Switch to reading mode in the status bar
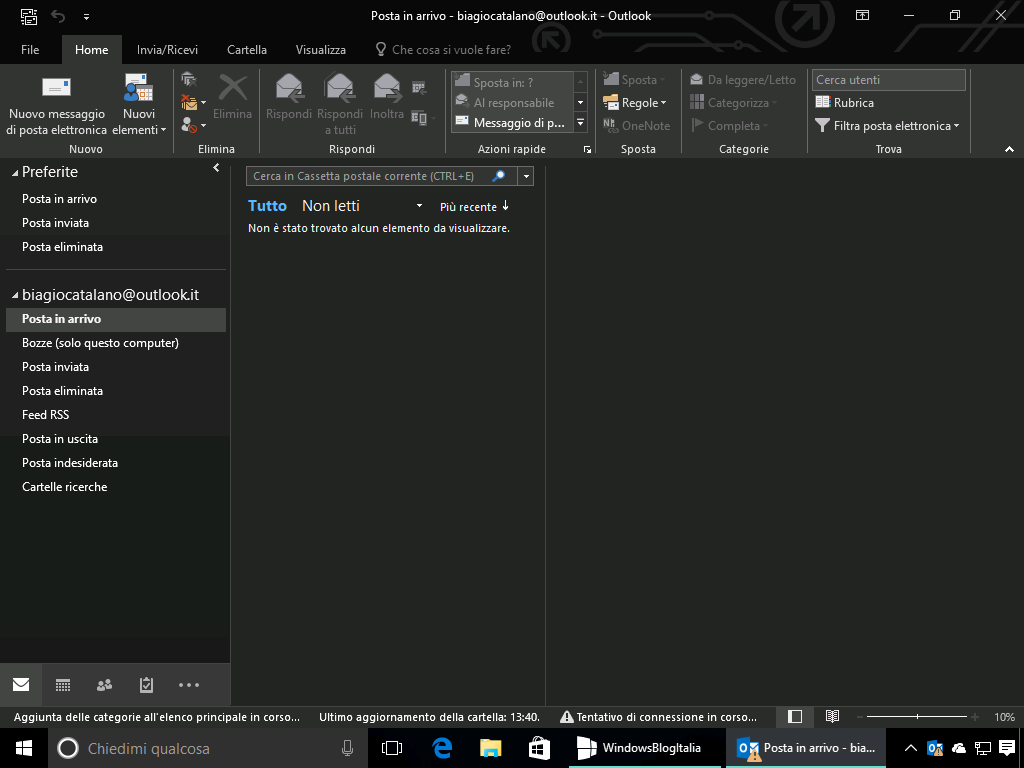1024x768 pixels. tap(832, 717)
